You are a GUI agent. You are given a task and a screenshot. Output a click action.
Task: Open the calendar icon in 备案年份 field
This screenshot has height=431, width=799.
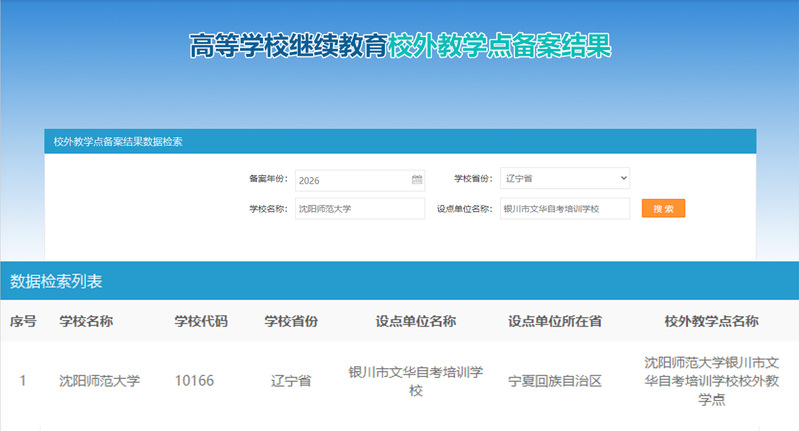(417, 179)
